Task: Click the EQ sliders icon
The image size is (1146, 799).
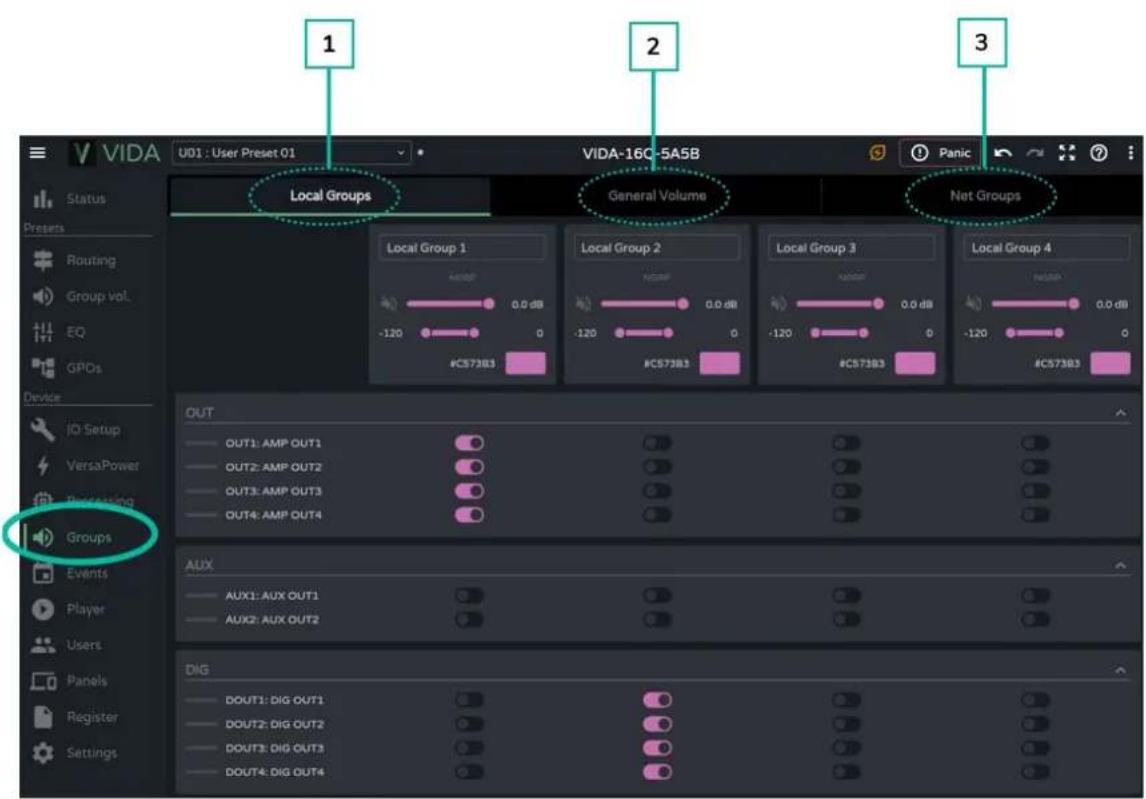Action: pos(42,332)
